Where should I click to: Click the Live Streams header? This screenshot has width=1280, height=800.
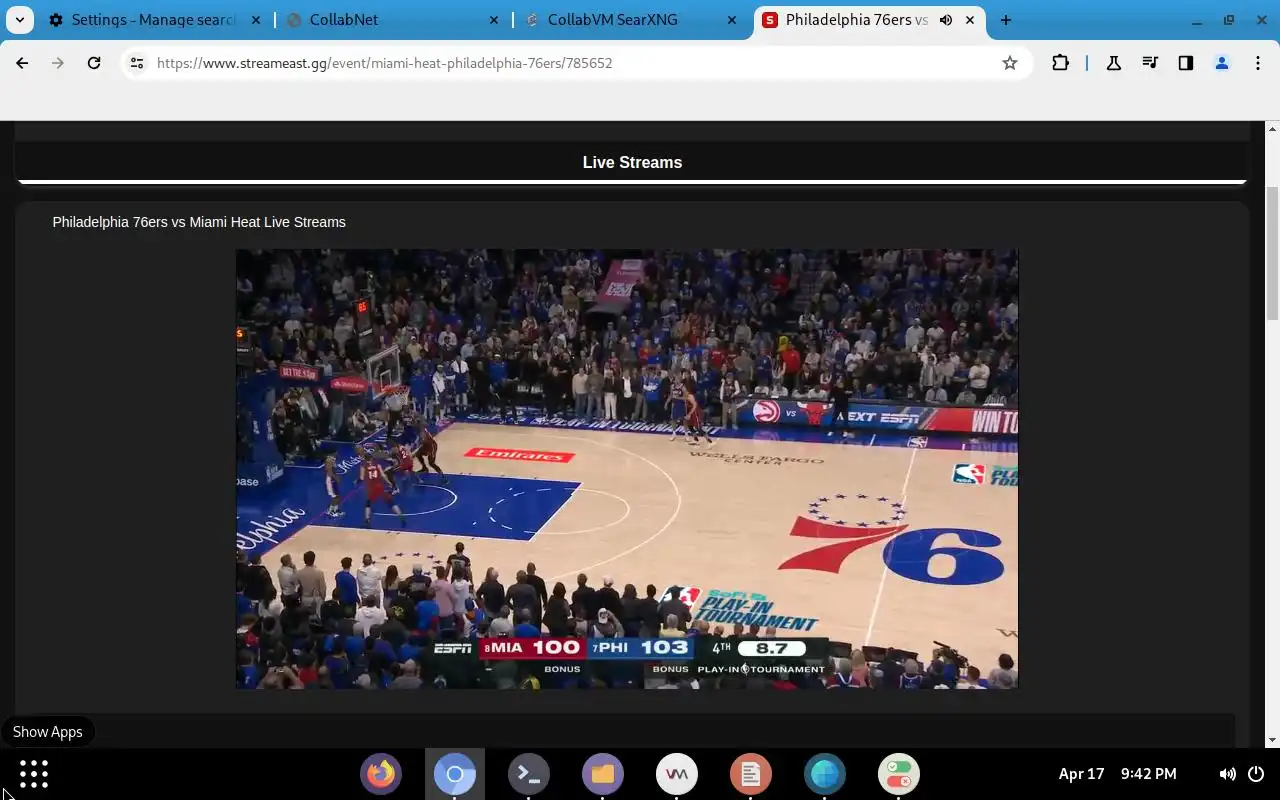click(632, 162)
